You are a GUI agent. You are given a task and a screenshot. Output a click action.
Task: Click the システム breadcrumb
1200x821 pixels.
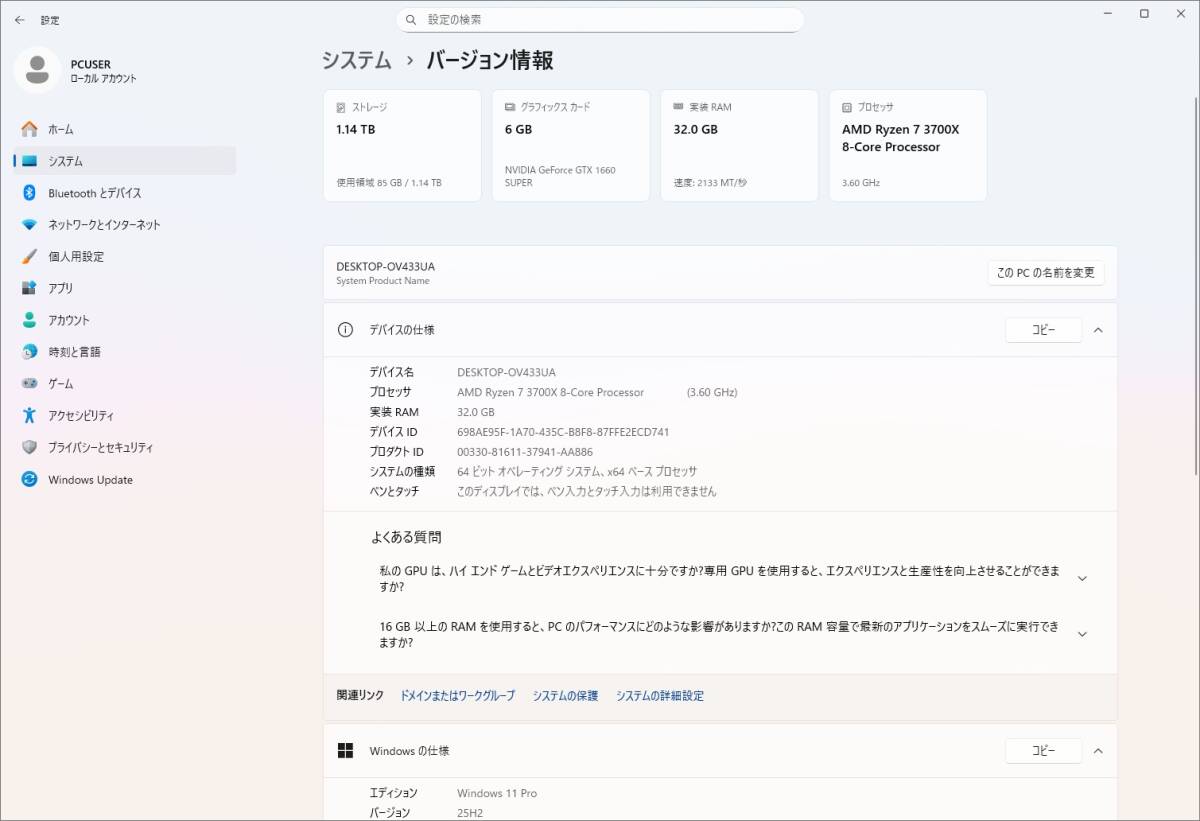click(356, 60)
